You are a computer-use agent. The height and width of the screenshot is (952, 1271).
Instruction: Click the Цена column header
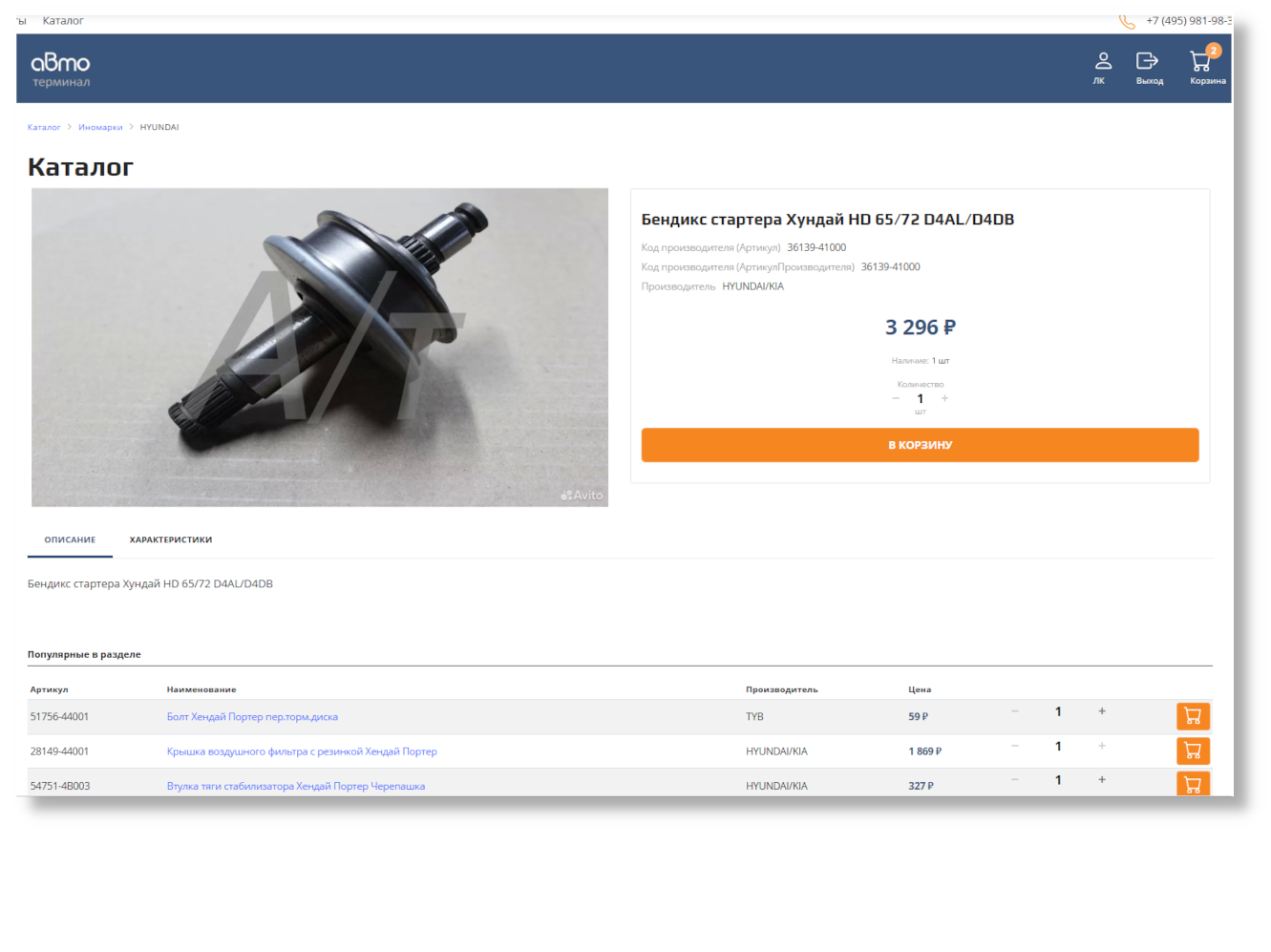920,689
